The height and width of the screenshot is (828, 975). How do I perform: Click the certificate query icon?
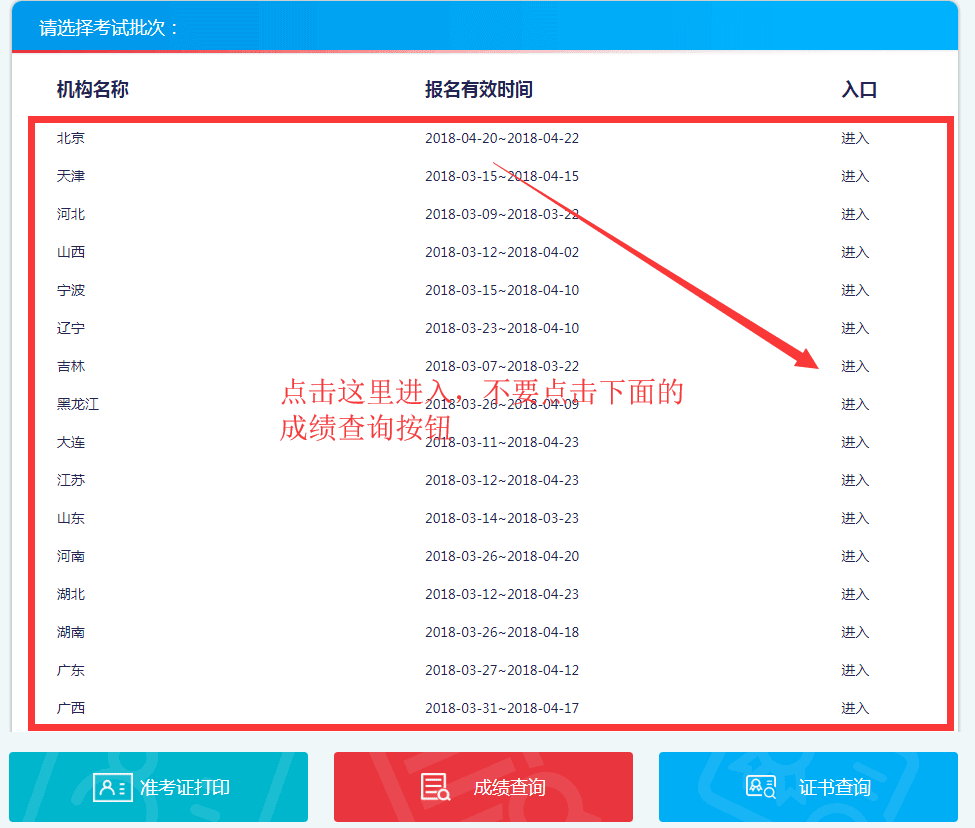click(x=761, y=787)
